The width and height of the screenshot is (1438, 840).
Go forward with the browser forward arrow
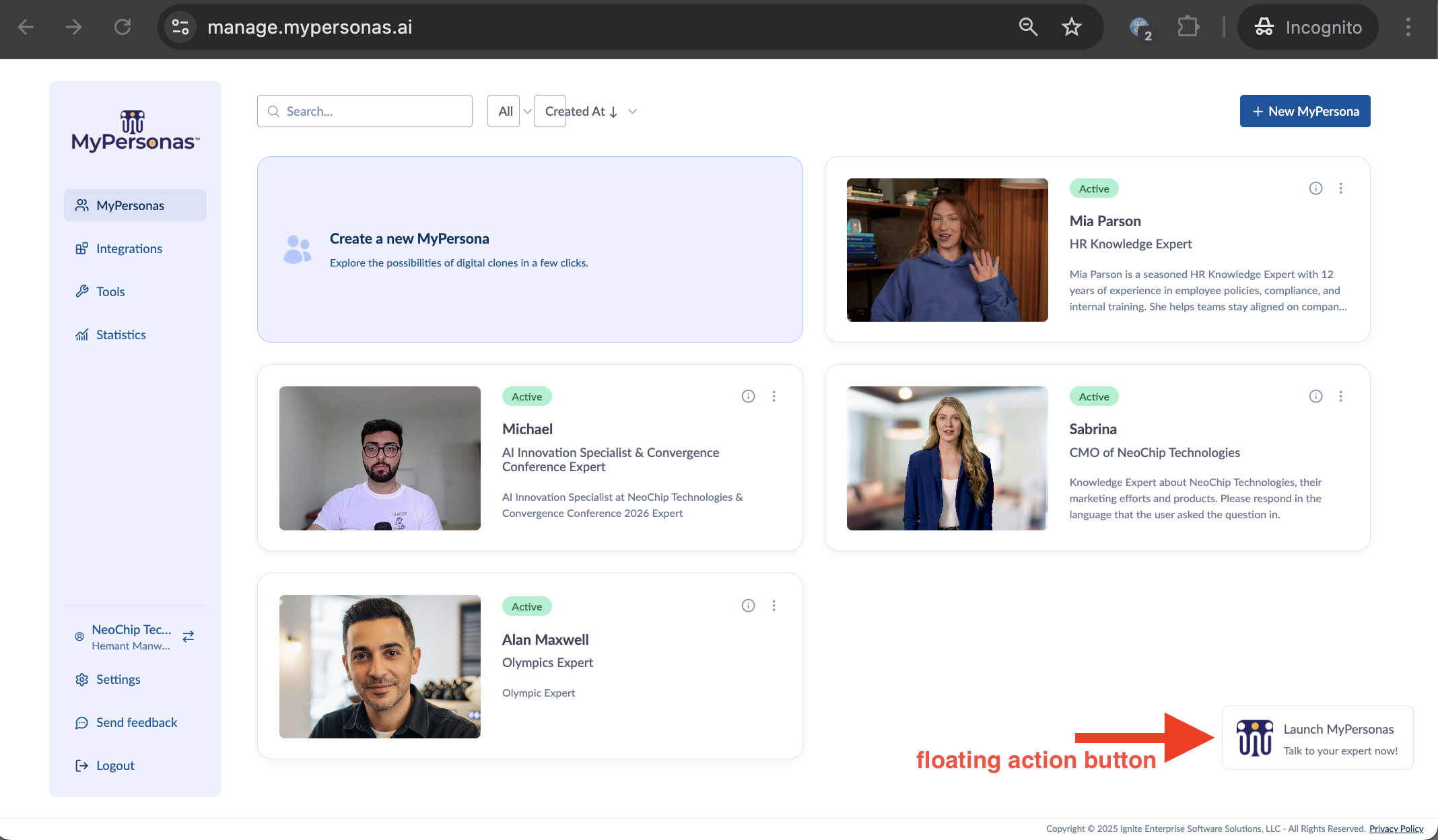74,27
